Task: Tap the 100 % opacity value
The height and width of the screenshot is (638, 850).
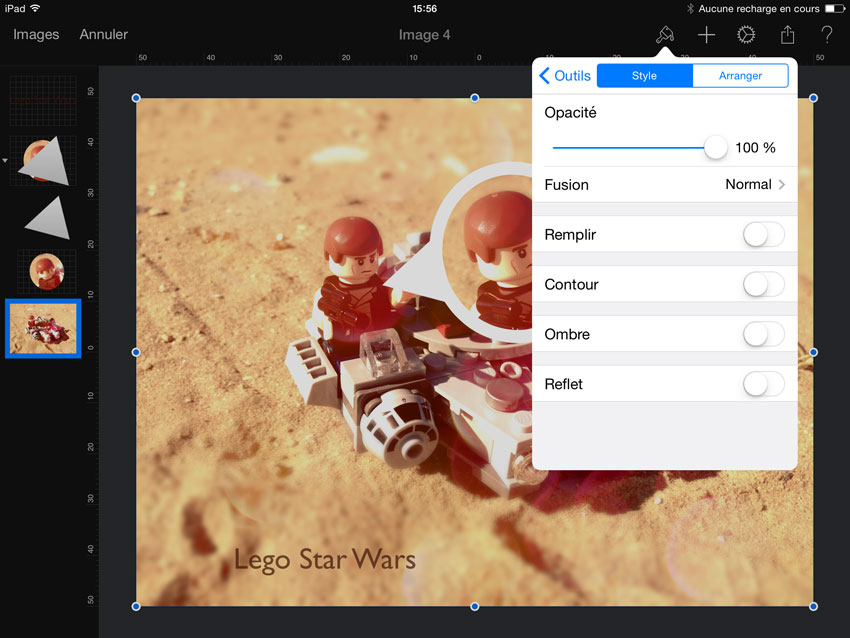Action: (x=755, y=147)
